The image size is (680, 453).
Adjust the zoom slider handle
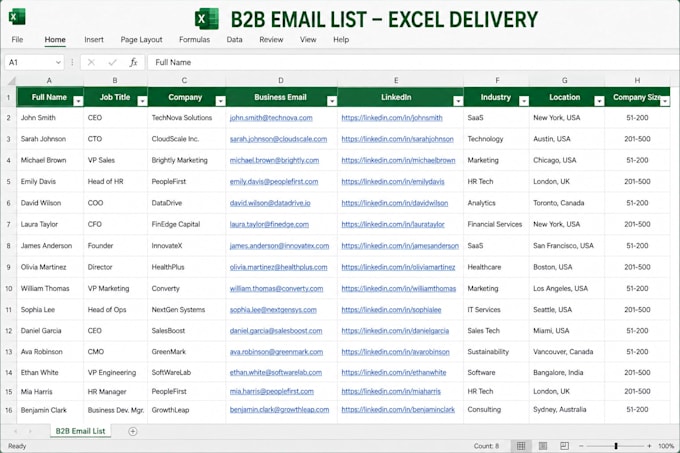coord(616,446)
